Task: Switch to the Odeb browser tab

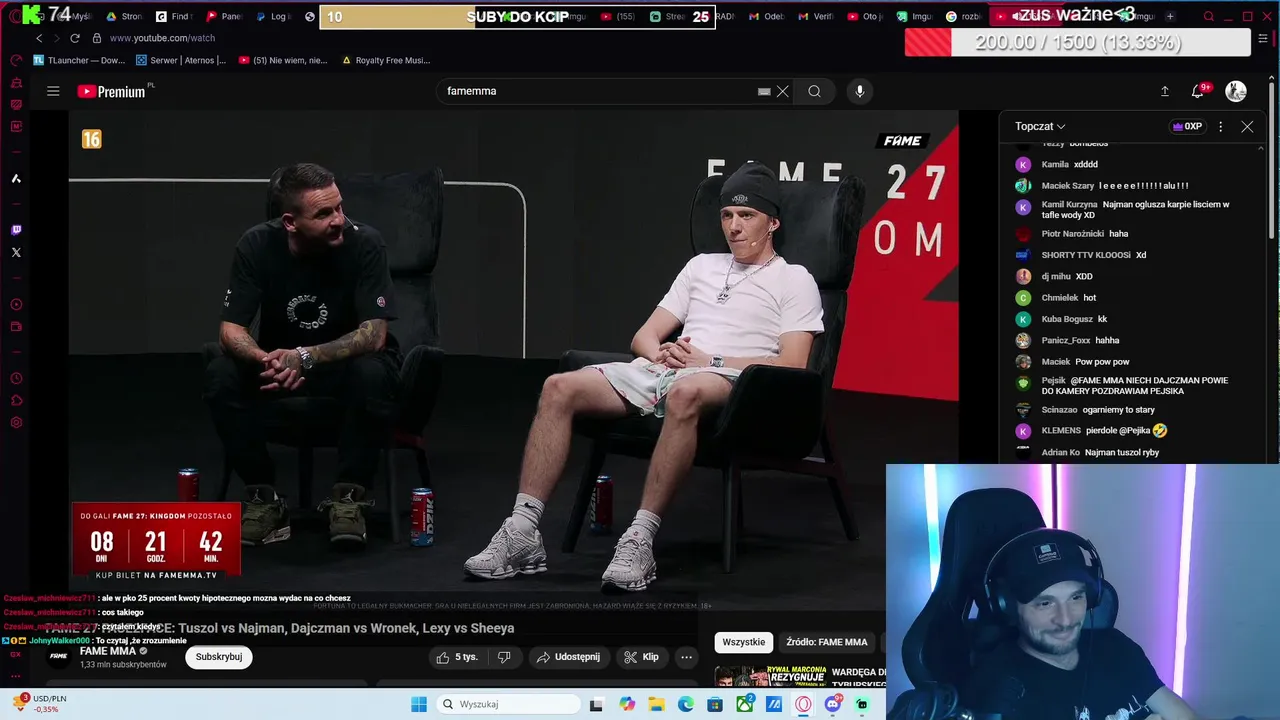Action: 766,17
